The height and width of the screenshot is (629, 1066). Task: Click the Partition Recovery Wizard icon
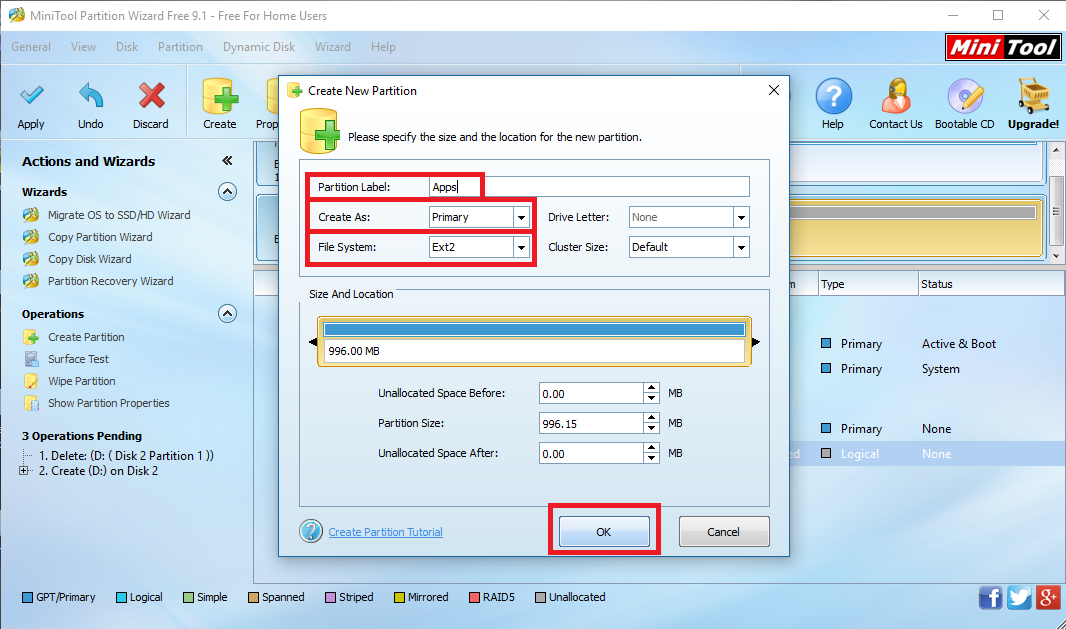point(31,282)
